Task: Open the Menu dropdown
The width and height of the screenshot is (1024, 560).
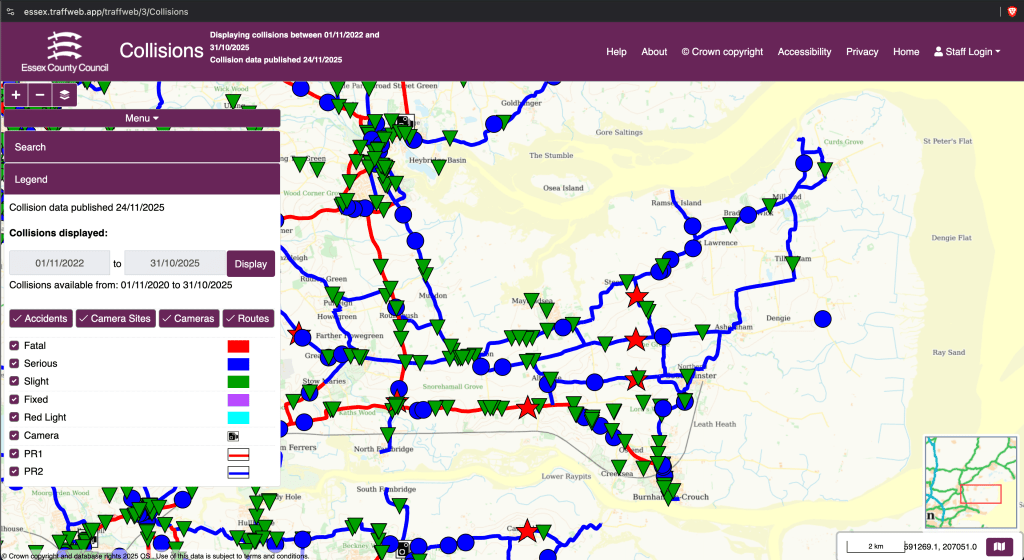Action: tap(142, 118)
